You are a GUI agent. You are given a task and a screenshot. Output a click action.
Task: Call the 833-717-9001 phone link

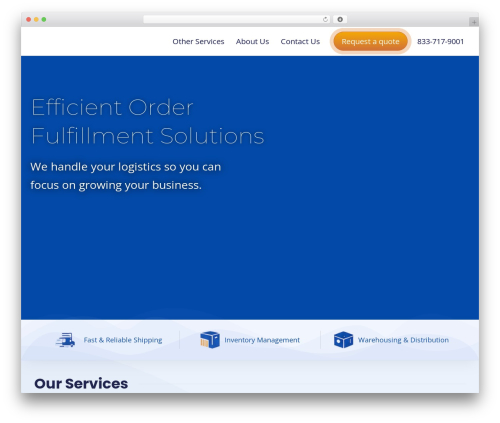coord(440,41)
